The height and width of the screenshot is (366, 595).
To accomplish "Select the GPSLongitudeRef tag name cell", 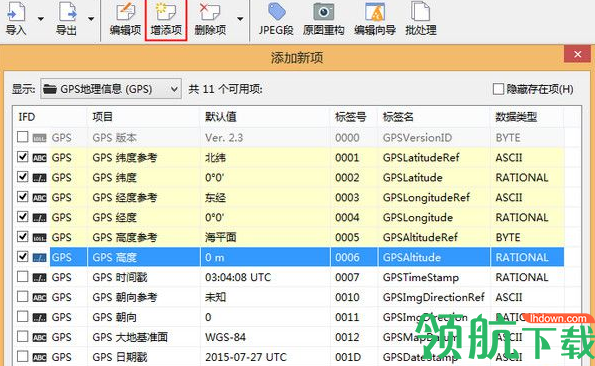I will pyautogui.click(x=426, y=198).
